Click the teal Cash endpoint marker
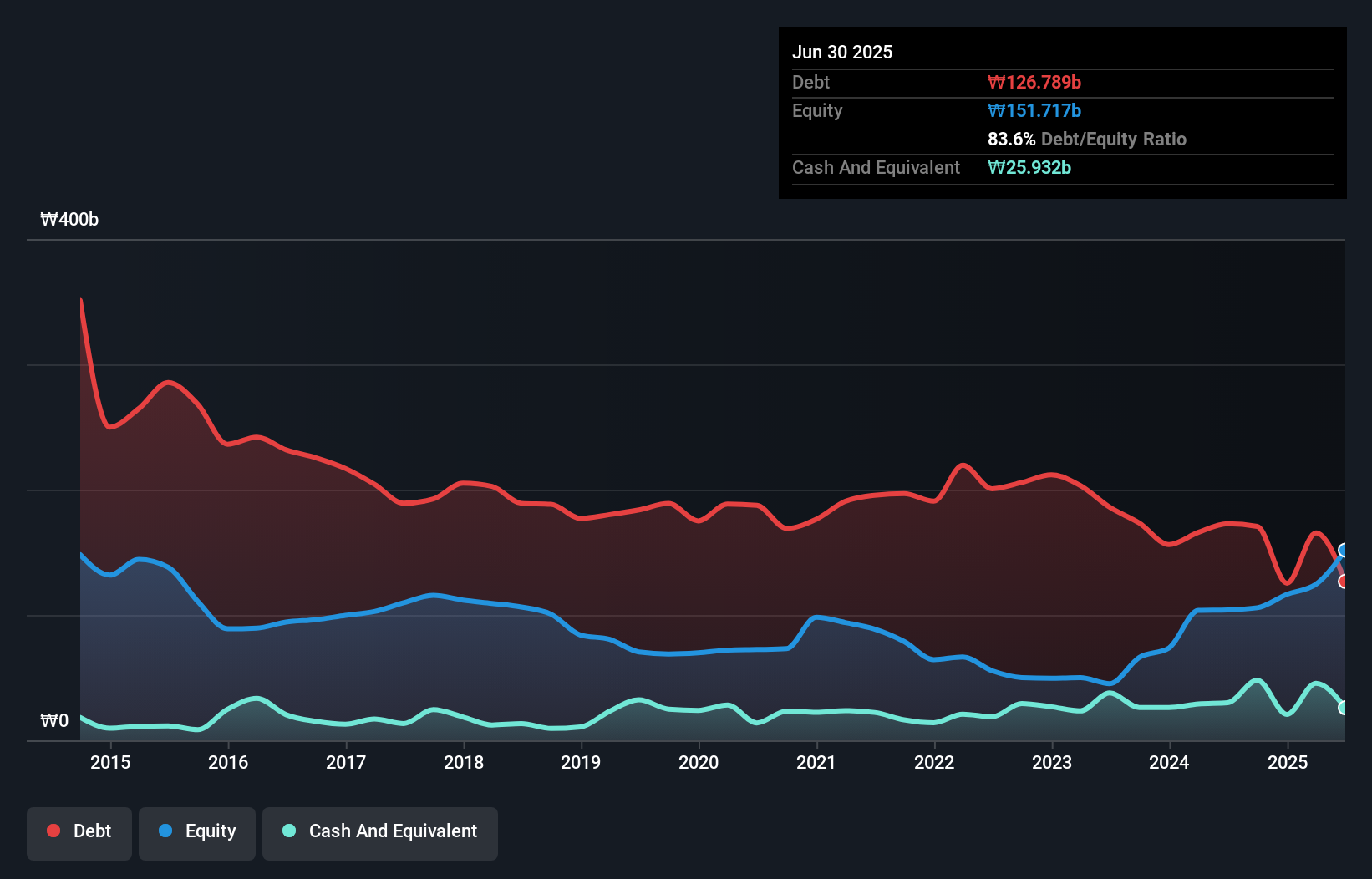Screen dimensions: 1372x879 point(1344,708)
